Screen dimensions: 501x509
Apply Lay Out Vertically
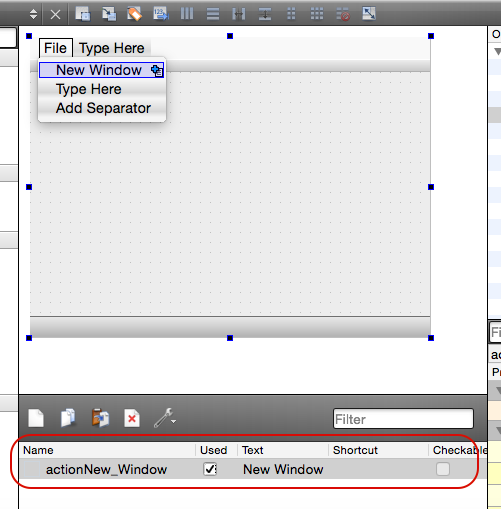pos(213,14)
